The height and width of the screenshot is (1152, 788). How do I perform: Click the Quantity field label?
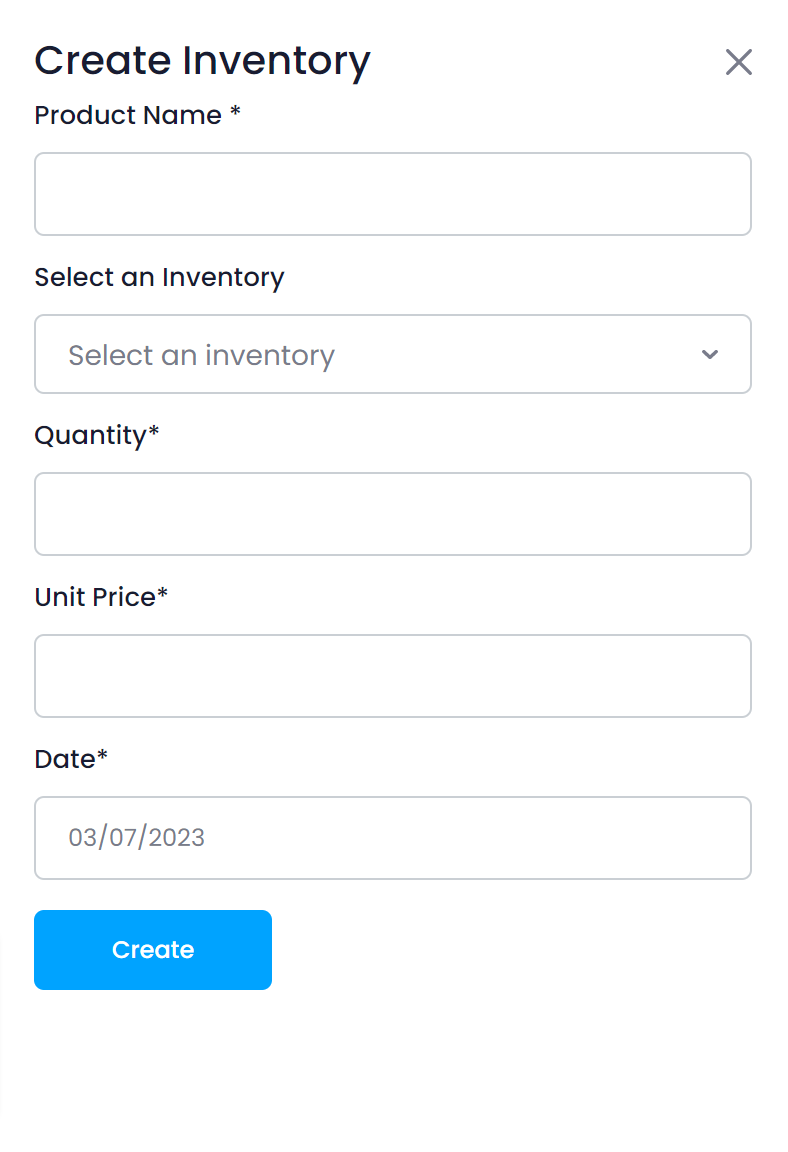point(90,436)
